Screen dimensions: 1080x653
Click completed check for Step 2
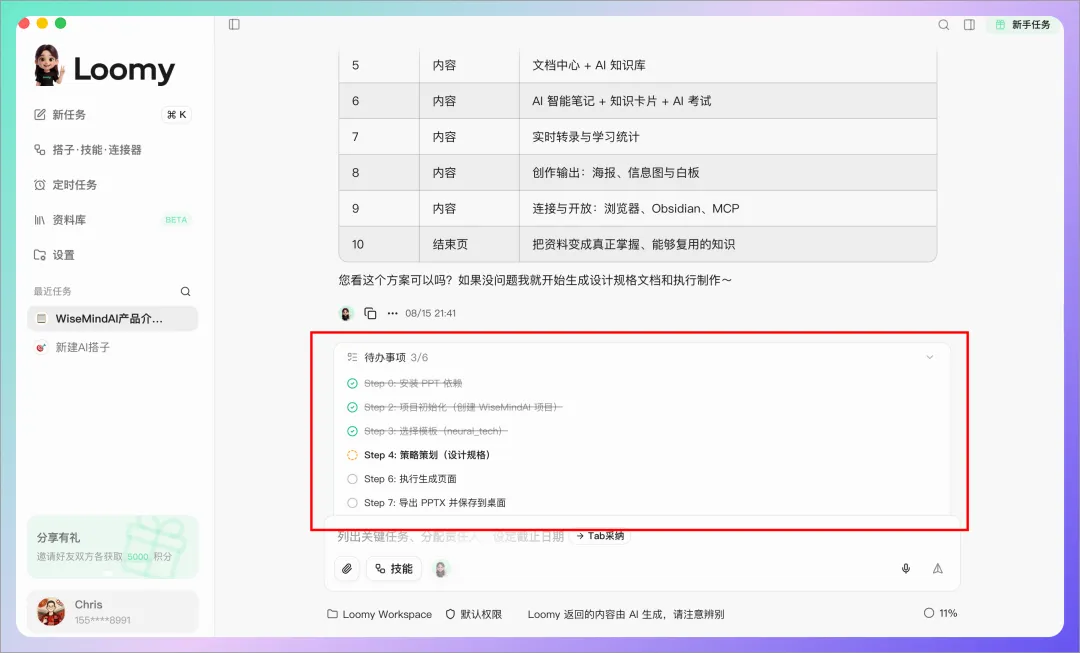coord(352,407)
